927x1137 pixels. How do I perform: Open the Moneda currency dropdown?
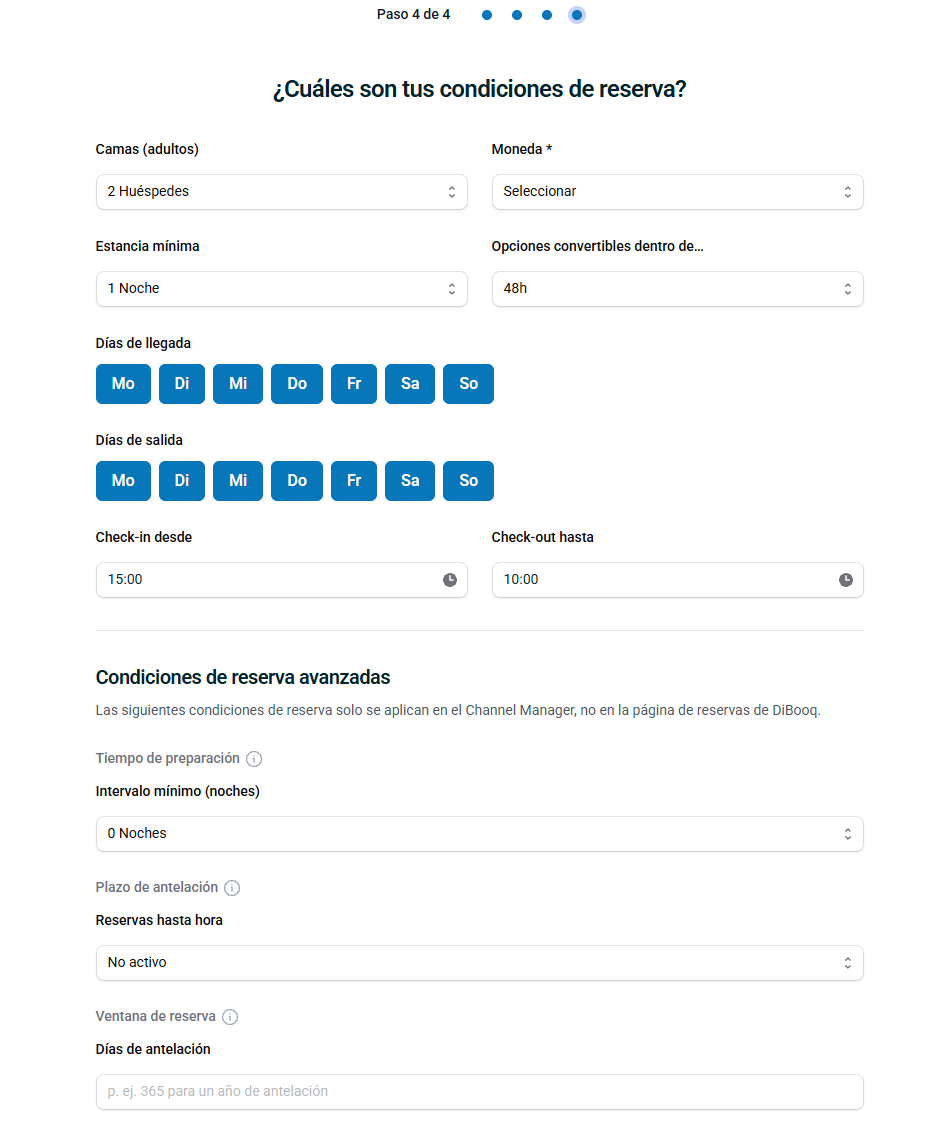pyautogui.click(x=677, y=191)
